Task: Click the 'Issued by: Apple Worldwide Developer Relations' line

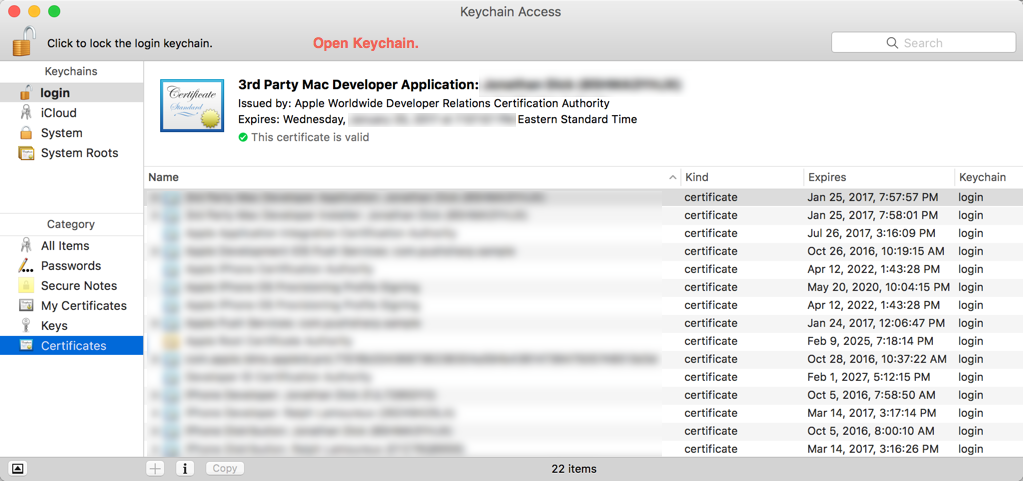Action: (424, 103)
